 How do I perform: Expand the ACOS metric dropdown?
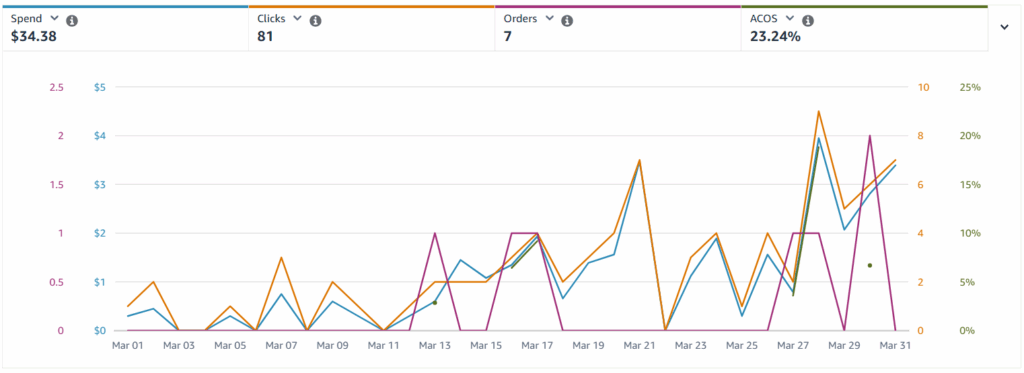pyautogui.click(x=790, y=19)
